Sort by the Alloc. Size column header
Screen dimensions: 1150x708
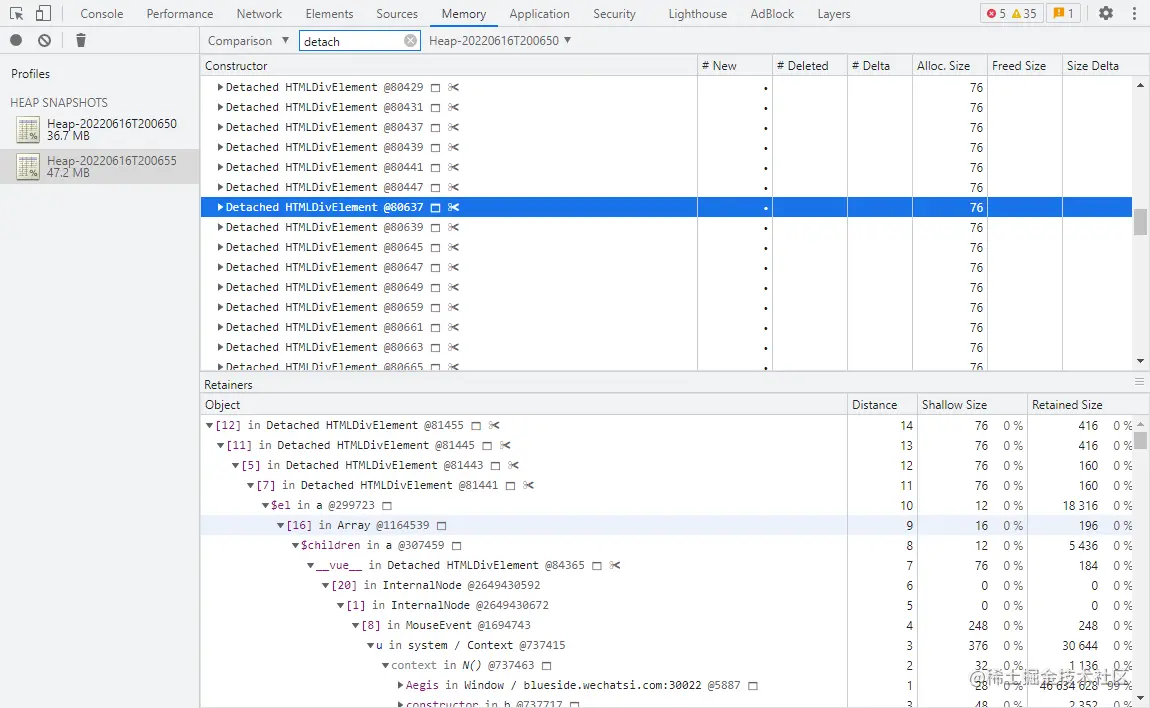(949, 66)
